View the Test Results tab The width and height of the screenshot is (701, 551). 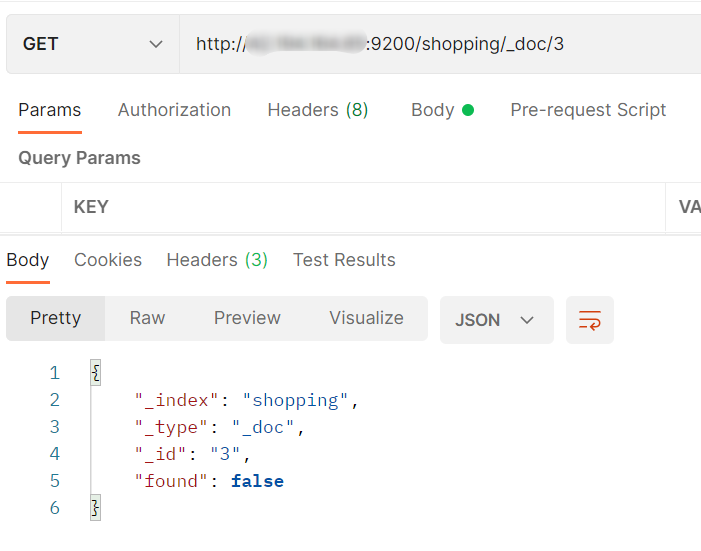344,260
